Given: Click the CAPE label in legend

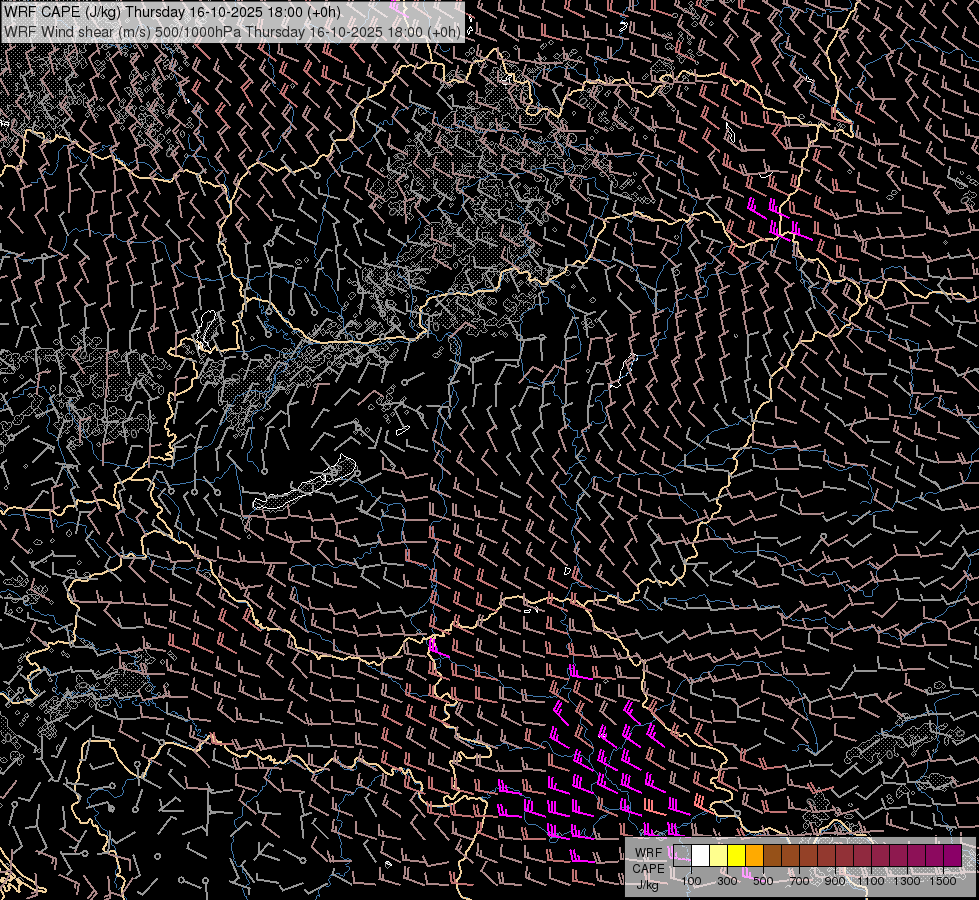Looking at the screenshot, I should [x=648, y=869].
